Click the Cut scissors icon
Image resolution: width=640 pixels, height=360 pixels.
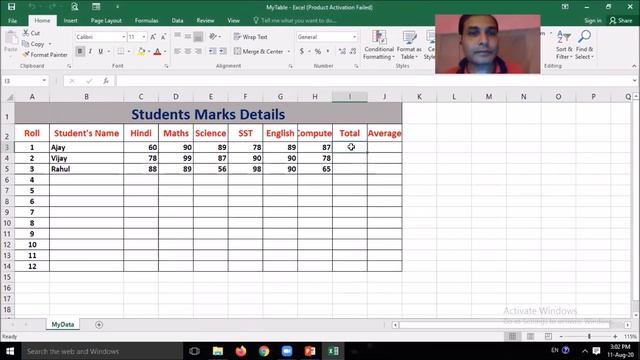[26, 33]
